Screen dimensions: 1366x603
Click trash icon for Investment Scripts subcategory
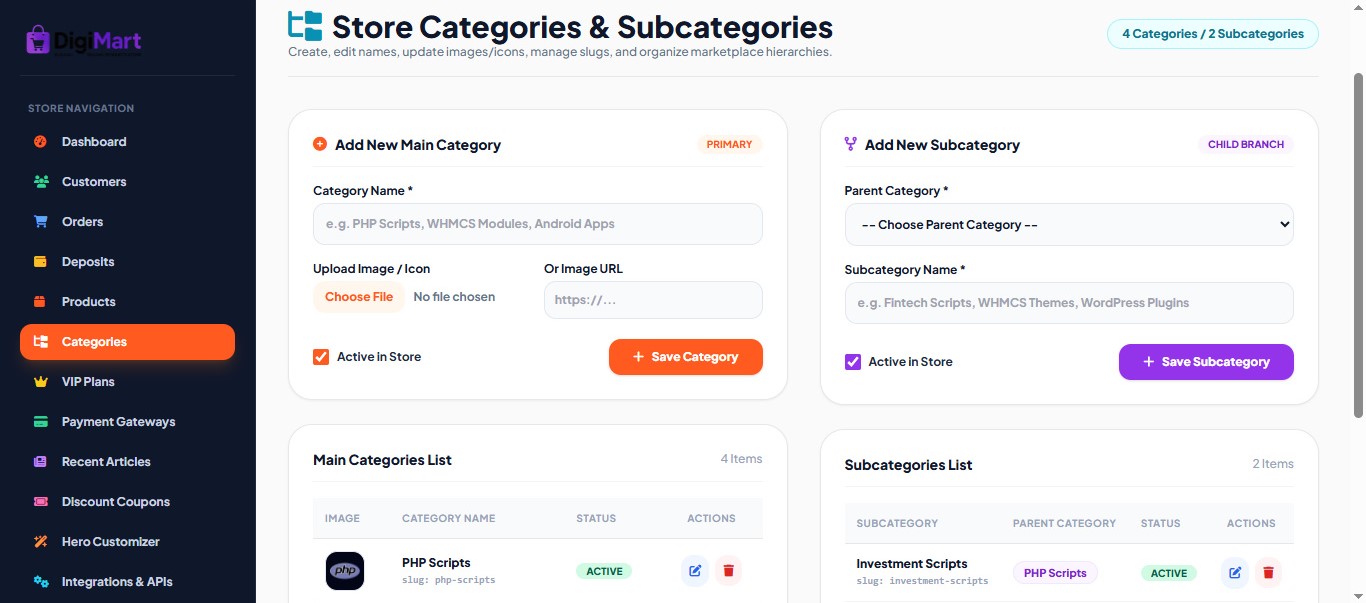(x=1268, y=572)
